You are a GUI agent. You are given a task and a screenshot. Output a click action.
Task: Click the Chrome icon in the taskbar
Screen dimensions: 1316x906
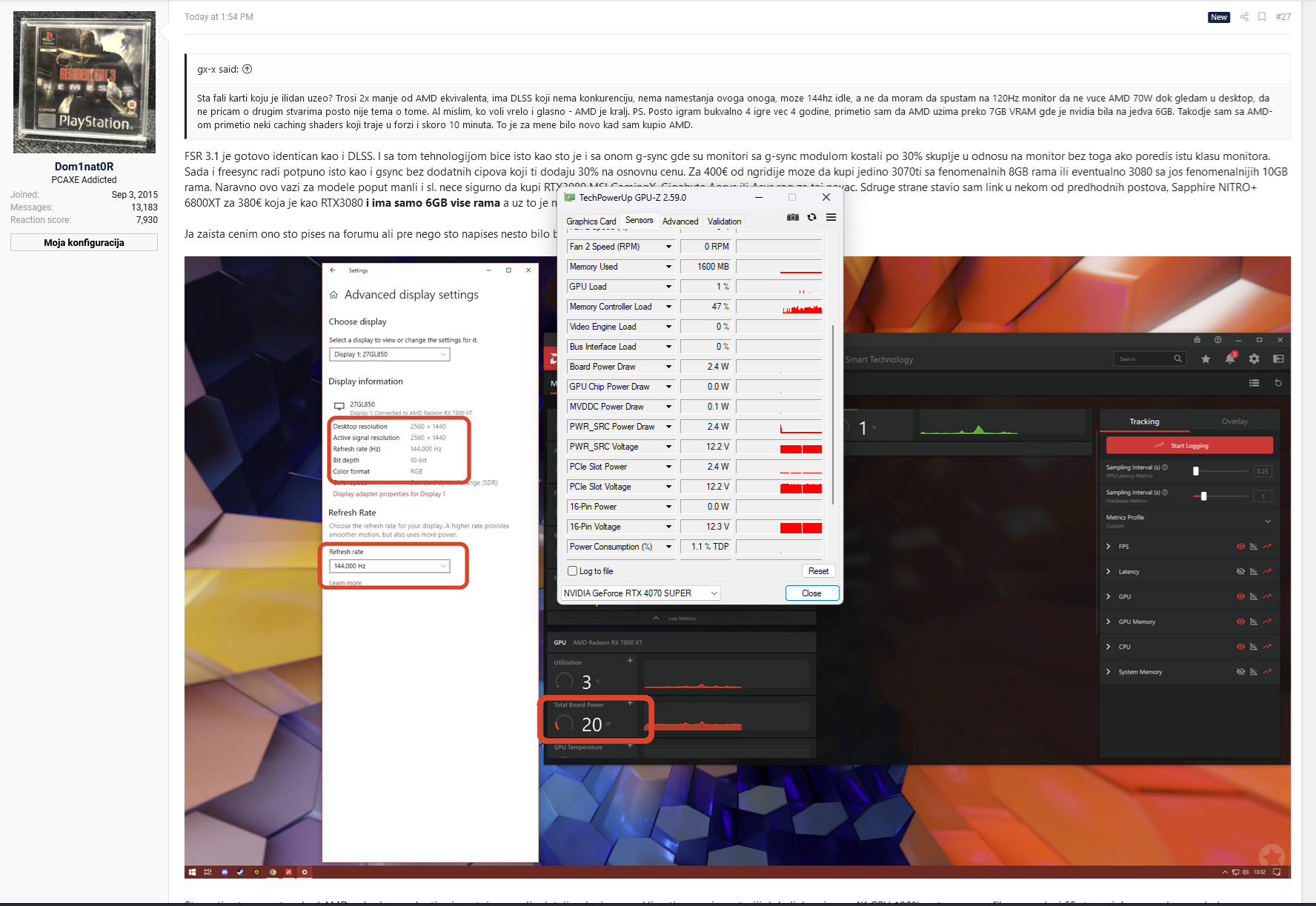coord(273,872)
